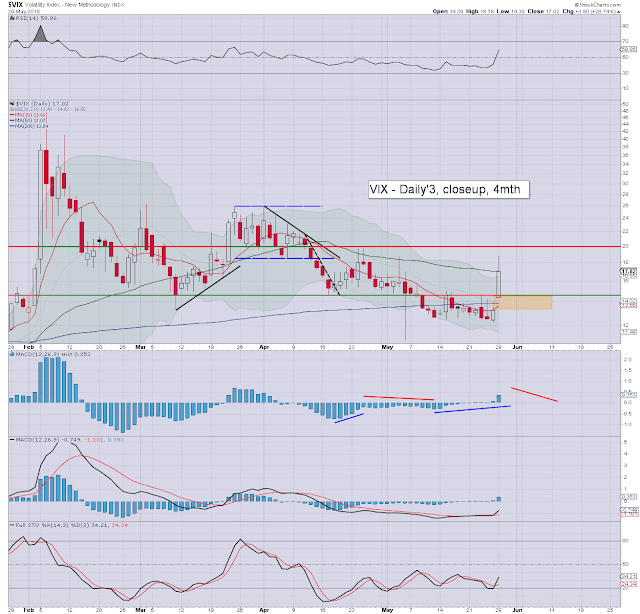The height and width of the screenshot is (614, 640).
Task: Click the 29 May 2018 chart date
Action: point(24,11)
